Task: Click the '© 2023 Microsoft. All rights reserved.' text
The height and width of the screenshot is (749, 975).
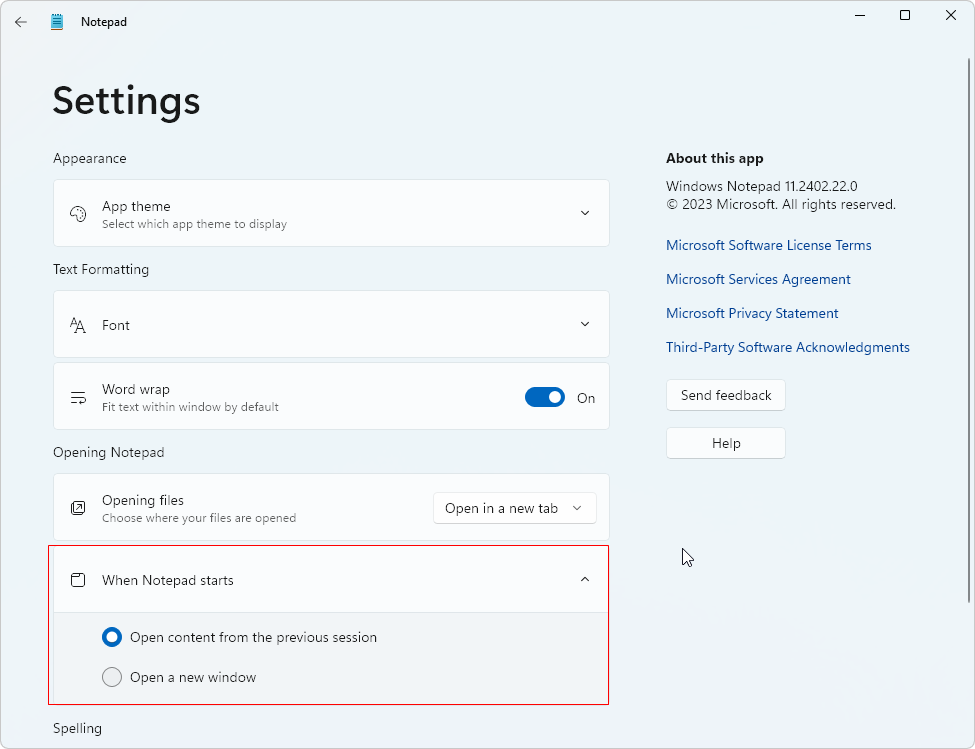Action: click(x=781, y=204)
